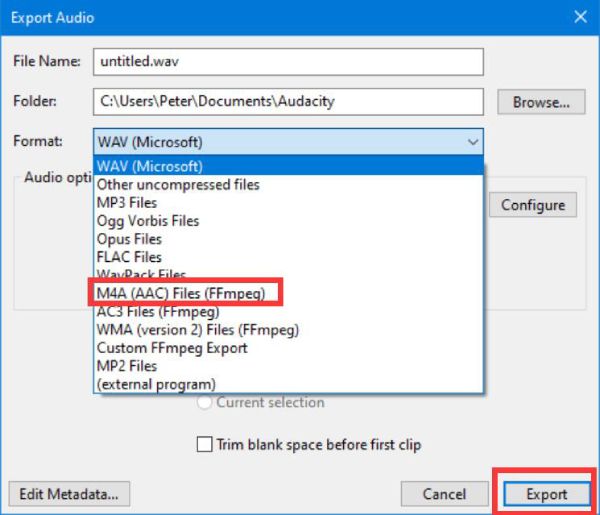
Task: Collapse the Format dropdown arrow
Action: [x=473, y=142]
